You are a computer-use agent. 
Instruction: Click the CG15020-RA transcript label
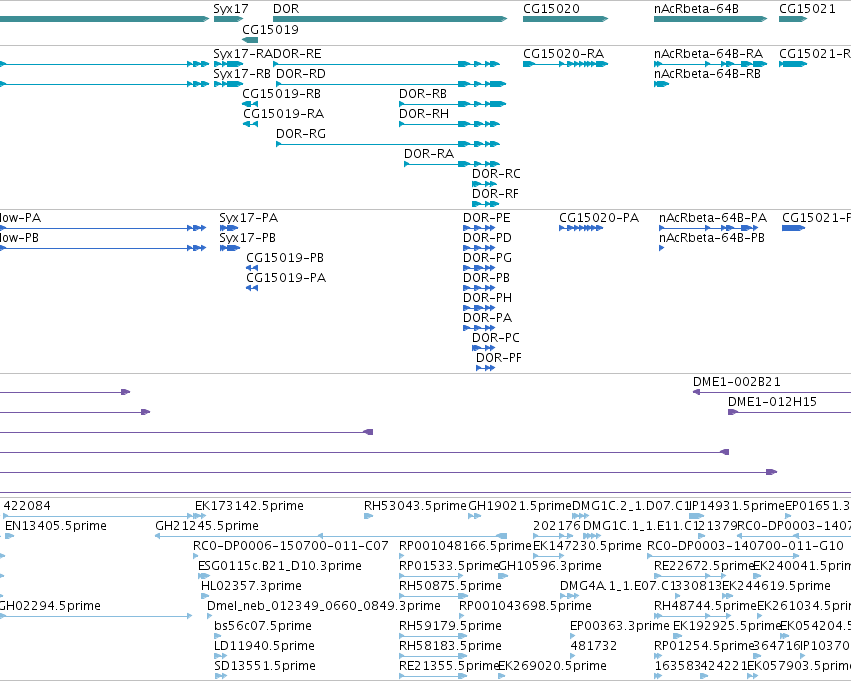pyautogui.click(x=563, y=54)
